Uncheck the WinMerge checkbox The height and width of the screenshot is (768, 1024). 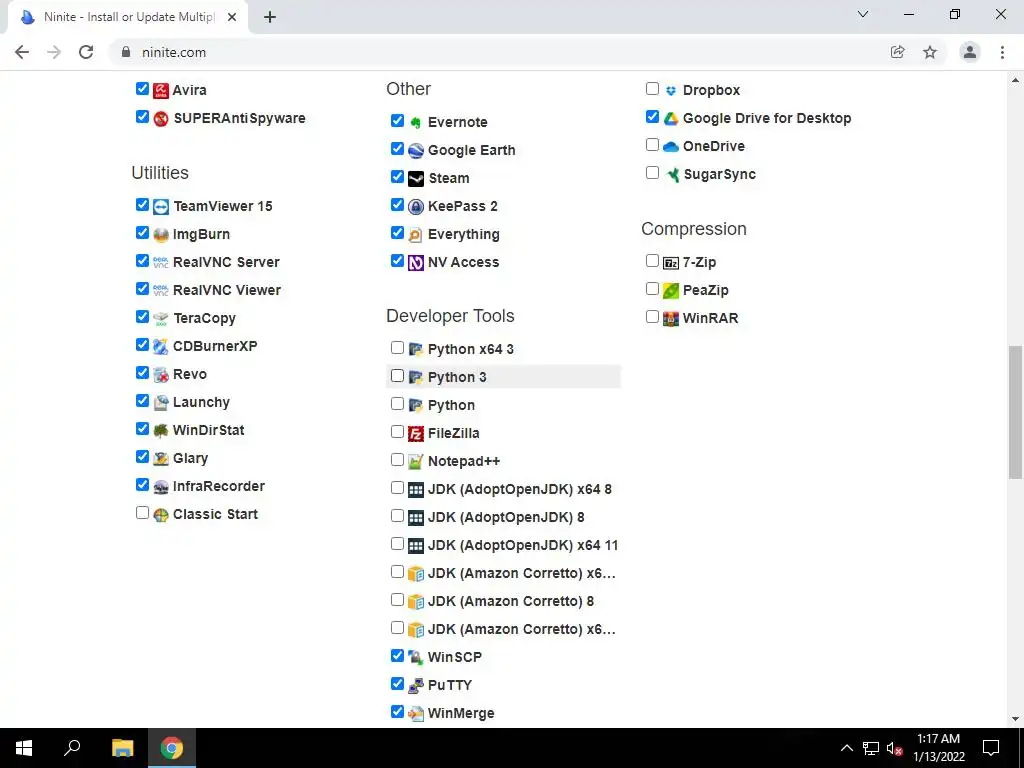[397, 712]
